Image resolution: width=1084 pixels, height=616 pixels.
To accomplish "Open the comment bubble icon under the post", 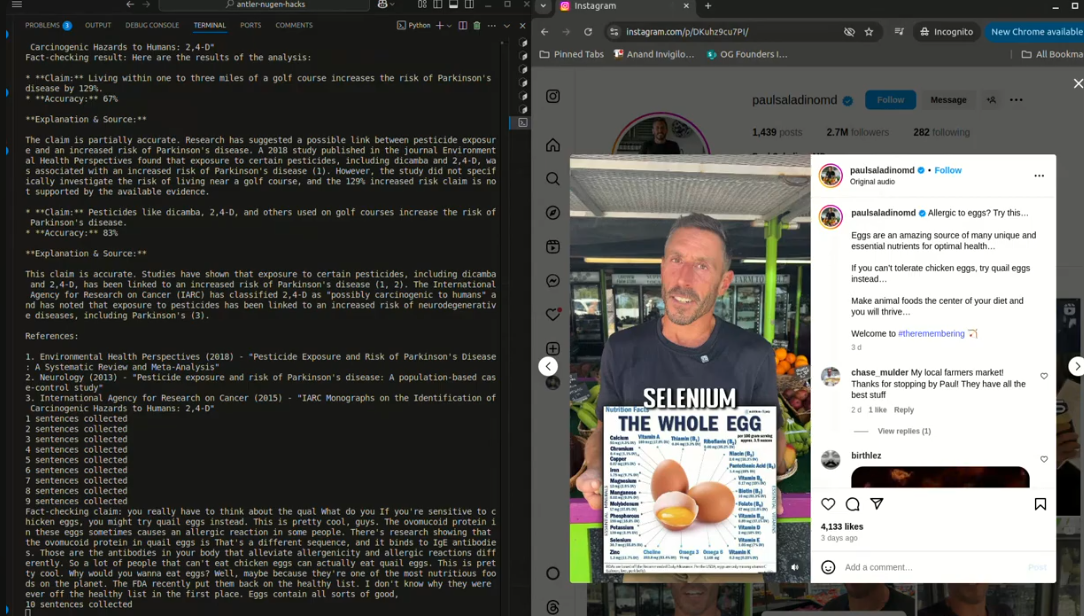I will click(852, 504).
